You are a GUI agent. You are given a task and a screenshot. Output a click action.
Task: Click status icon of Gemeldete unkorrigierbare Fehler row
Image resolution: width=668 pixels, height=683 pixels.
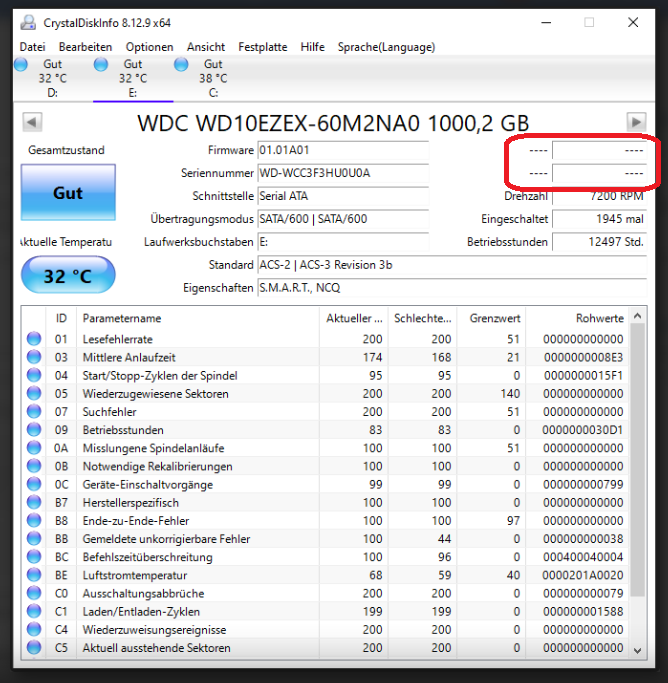[34, 539]
